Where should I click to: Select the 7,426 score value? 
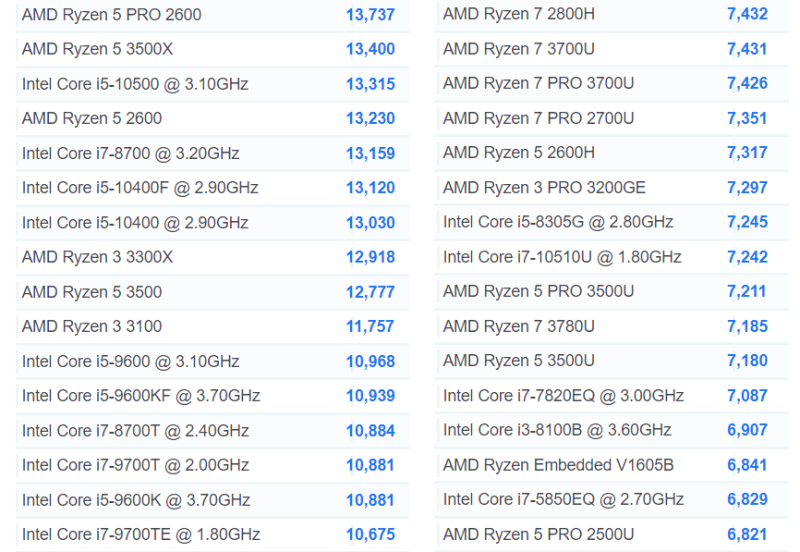pos(747,83)
